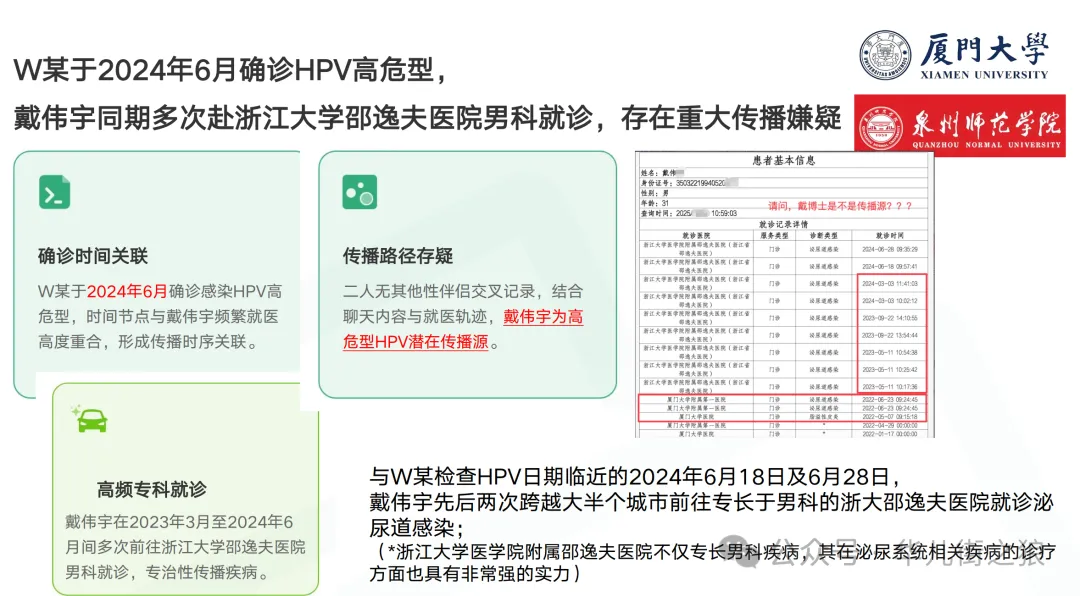The image size is (1080, 596).
Task: Click the 2022-05-07 09:15:18 time cell
Action: 890,417
